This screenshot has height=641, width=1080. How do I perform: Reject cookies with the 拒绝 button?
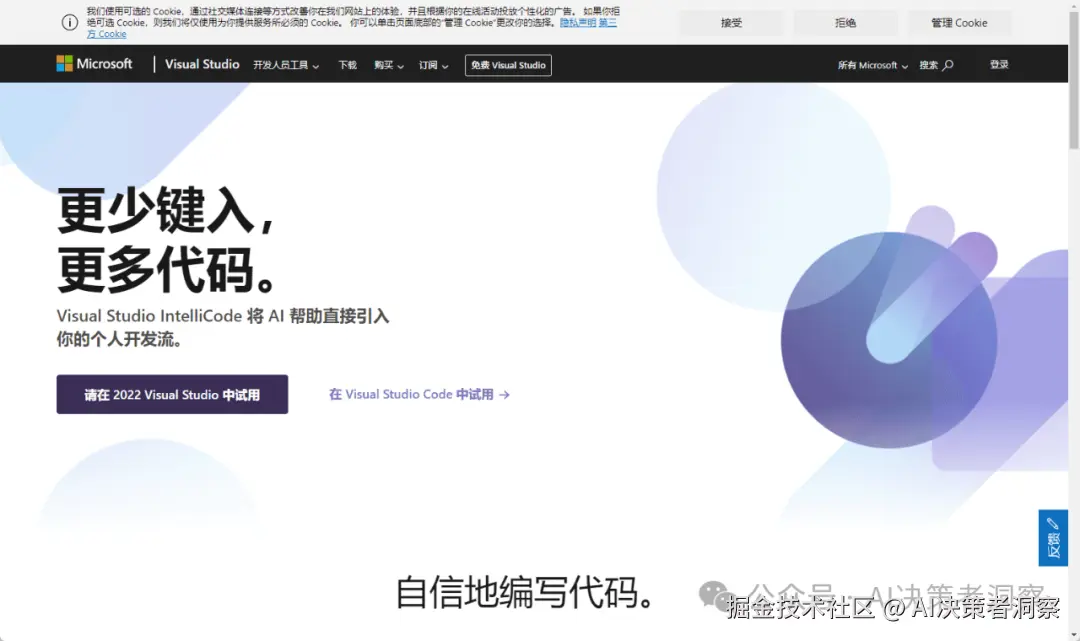[845, 22]
